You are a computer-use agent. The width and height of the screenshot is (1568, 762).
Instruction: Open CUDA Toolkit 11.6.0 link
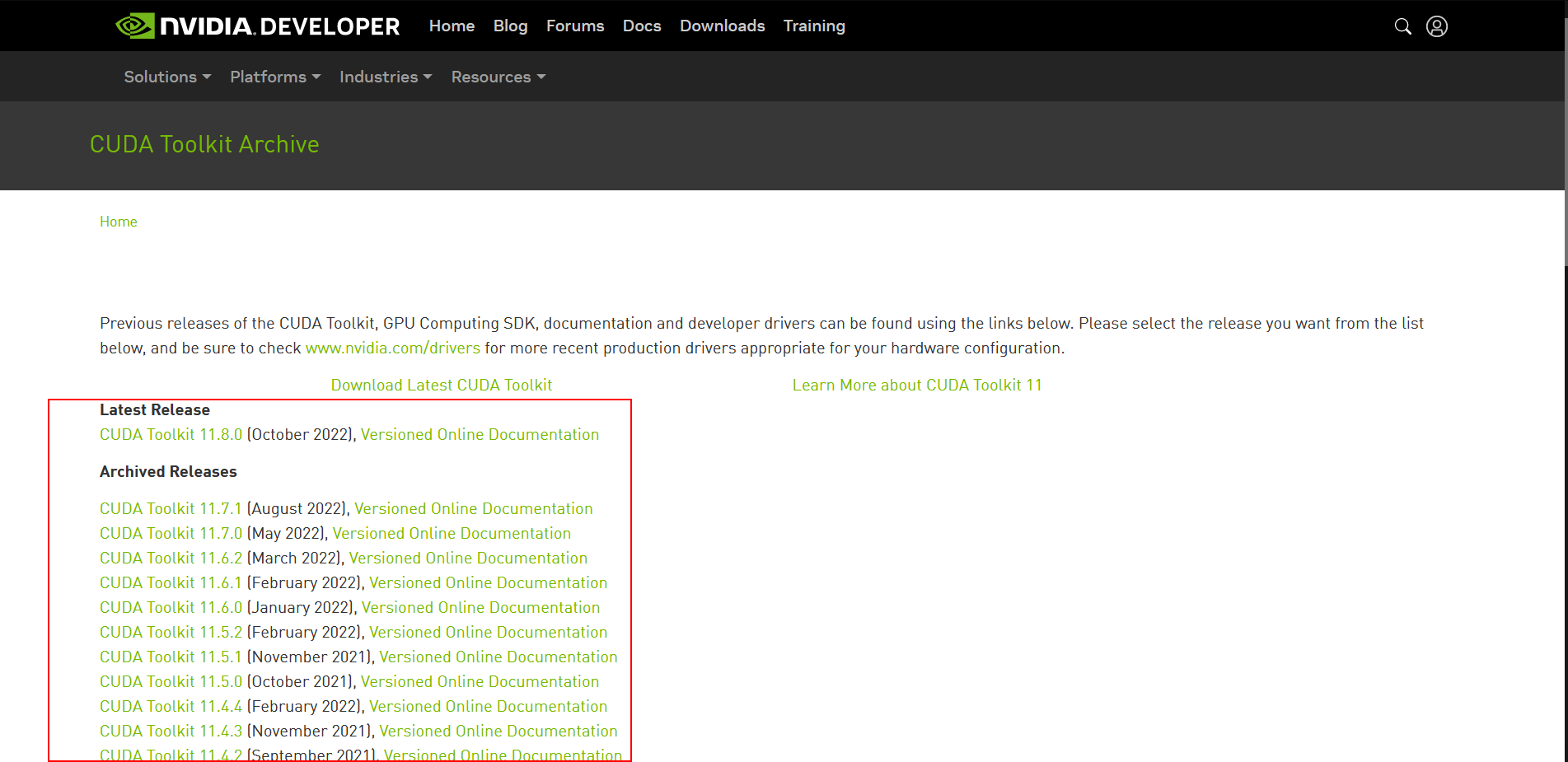[171, 607]
